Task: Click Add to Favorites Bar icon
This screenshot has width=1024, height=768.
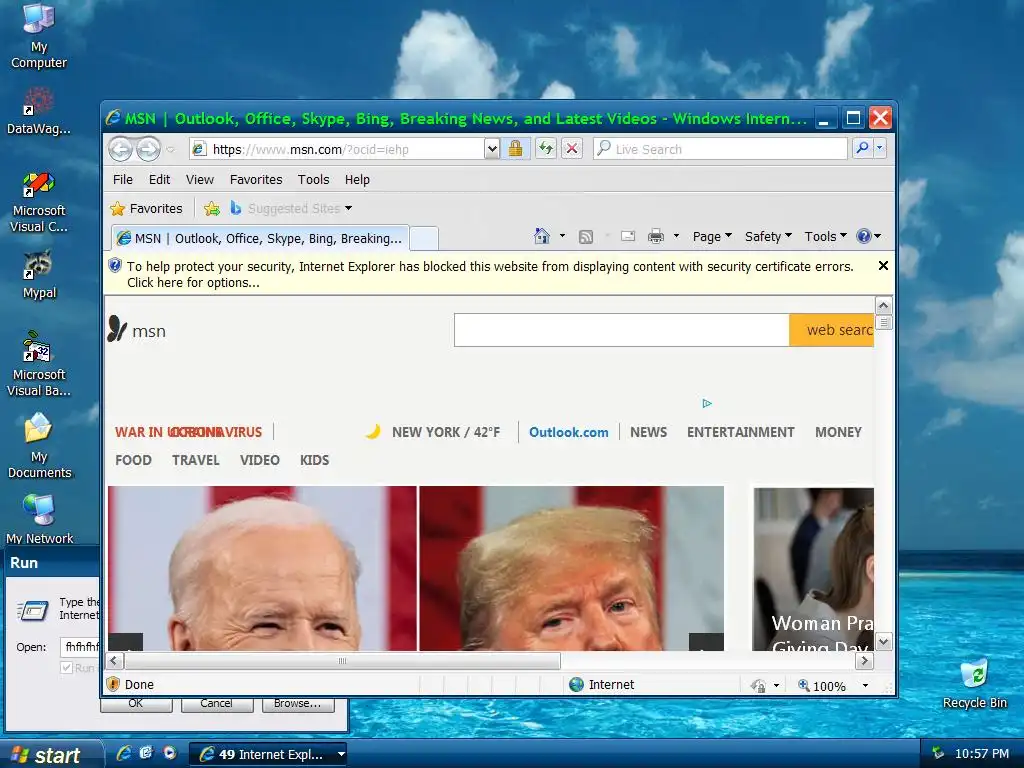Action: coord(212,209)
